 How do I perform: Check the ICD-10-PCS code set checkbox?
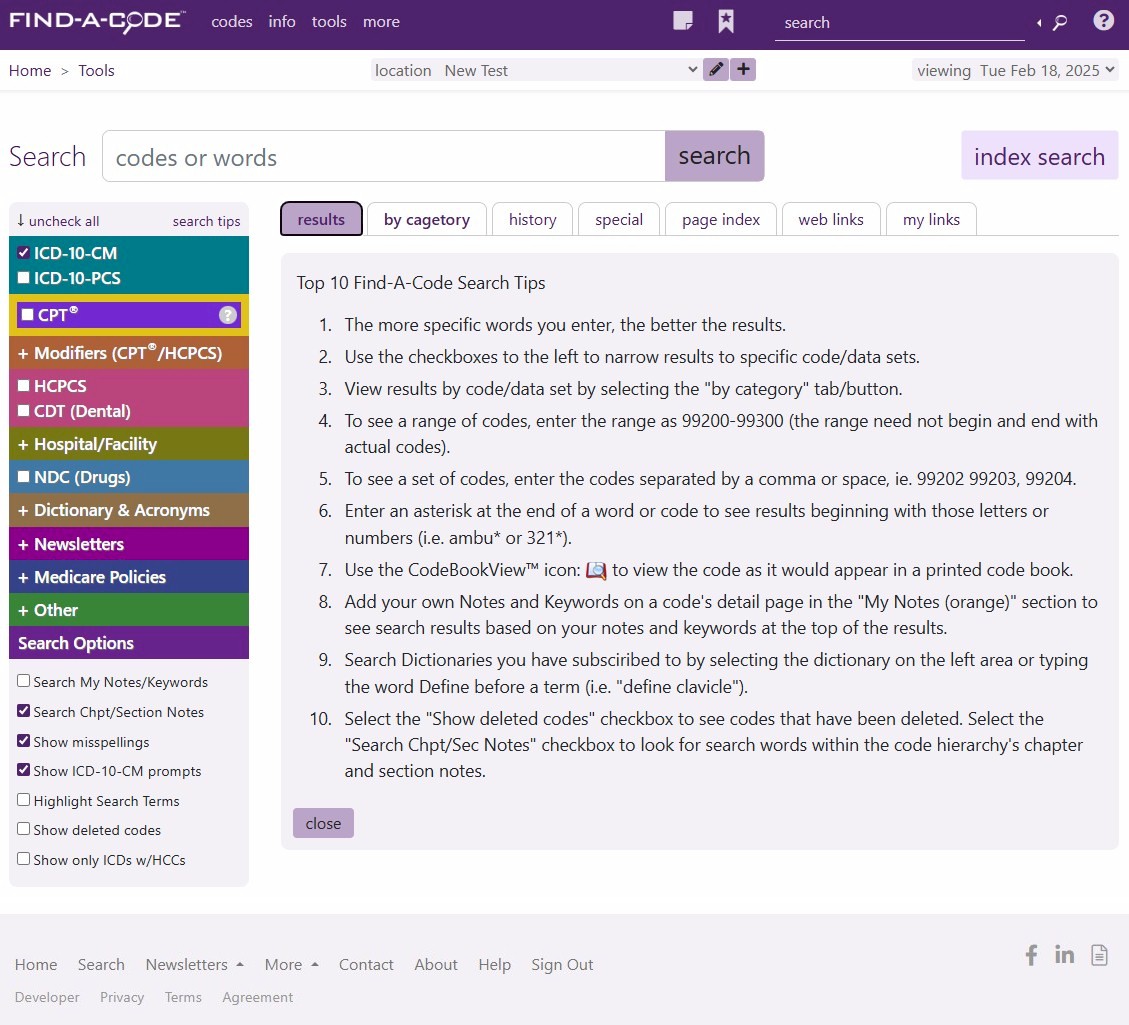(x=24, y=278)
